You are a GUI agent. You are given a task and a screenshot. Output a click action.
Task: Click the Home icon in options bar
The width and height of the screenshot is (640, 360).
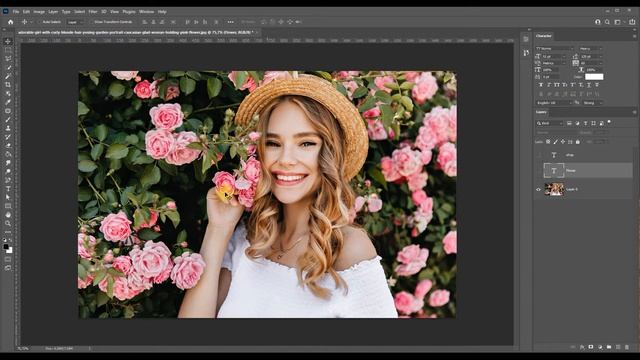coord(11,22)
